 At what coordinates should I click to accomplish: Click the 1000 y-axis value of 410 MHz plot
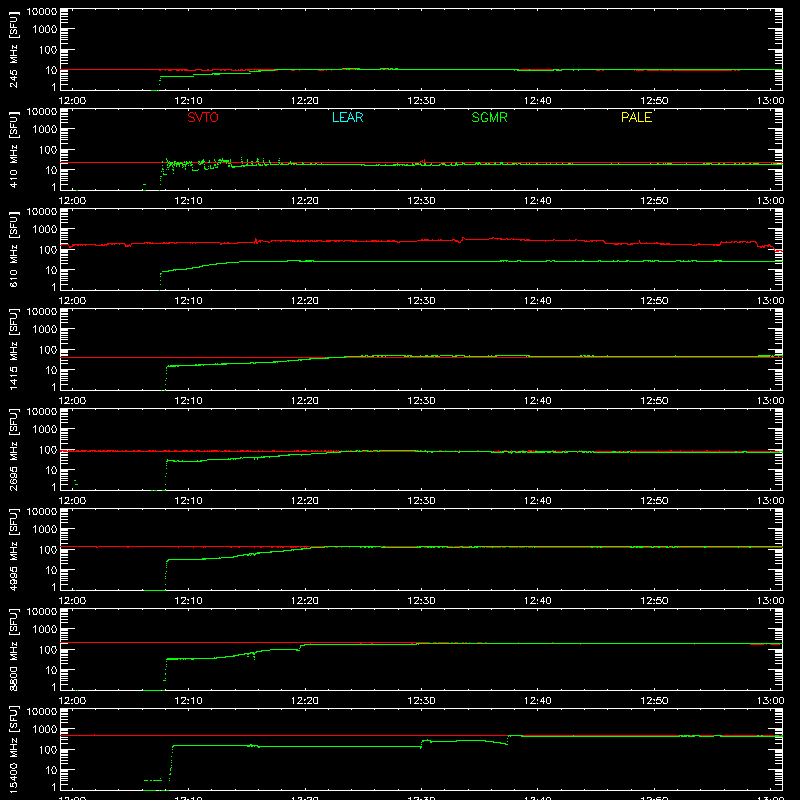point(45,130)
